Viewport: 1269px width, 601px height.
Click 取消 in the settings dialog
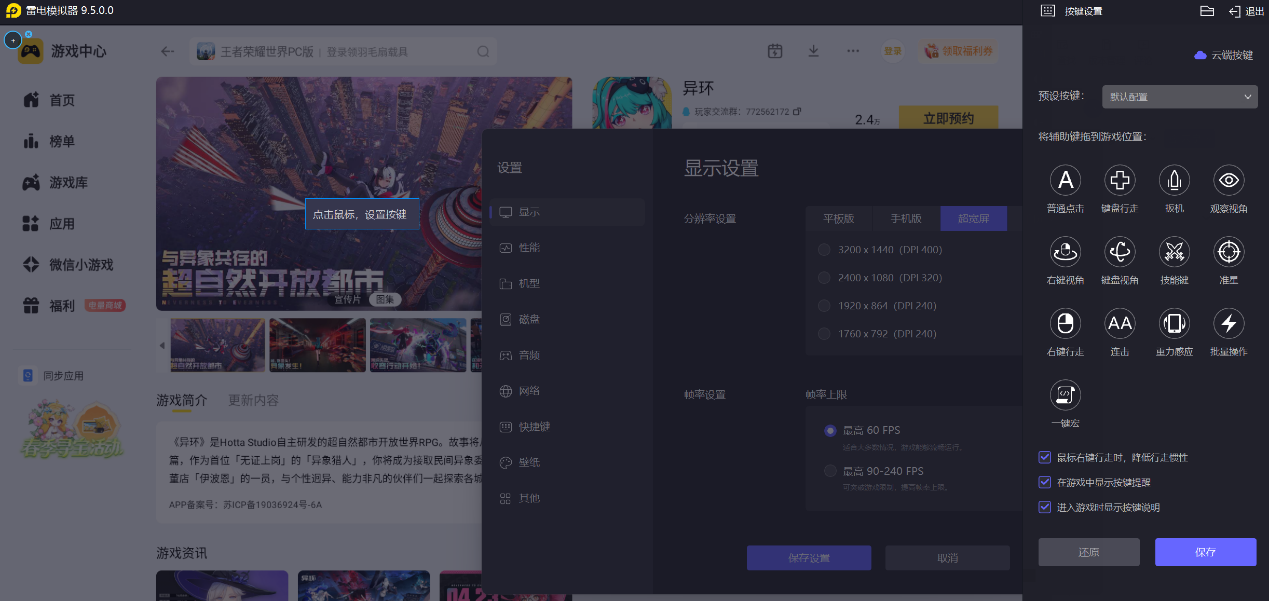click(947, 558)
